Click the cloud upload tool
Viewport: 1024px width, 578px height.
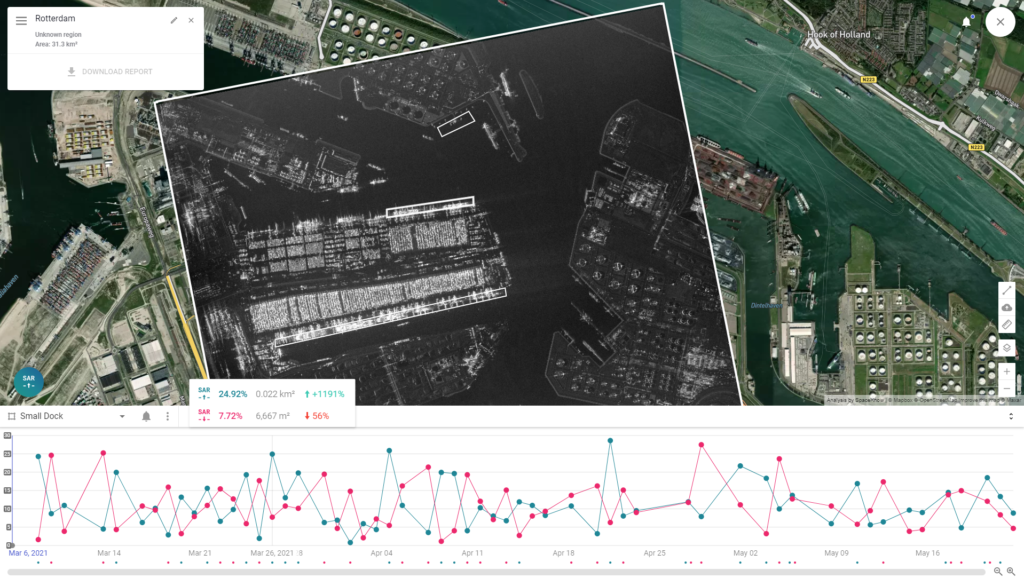pyautogui.click(x=1006, y=308)
